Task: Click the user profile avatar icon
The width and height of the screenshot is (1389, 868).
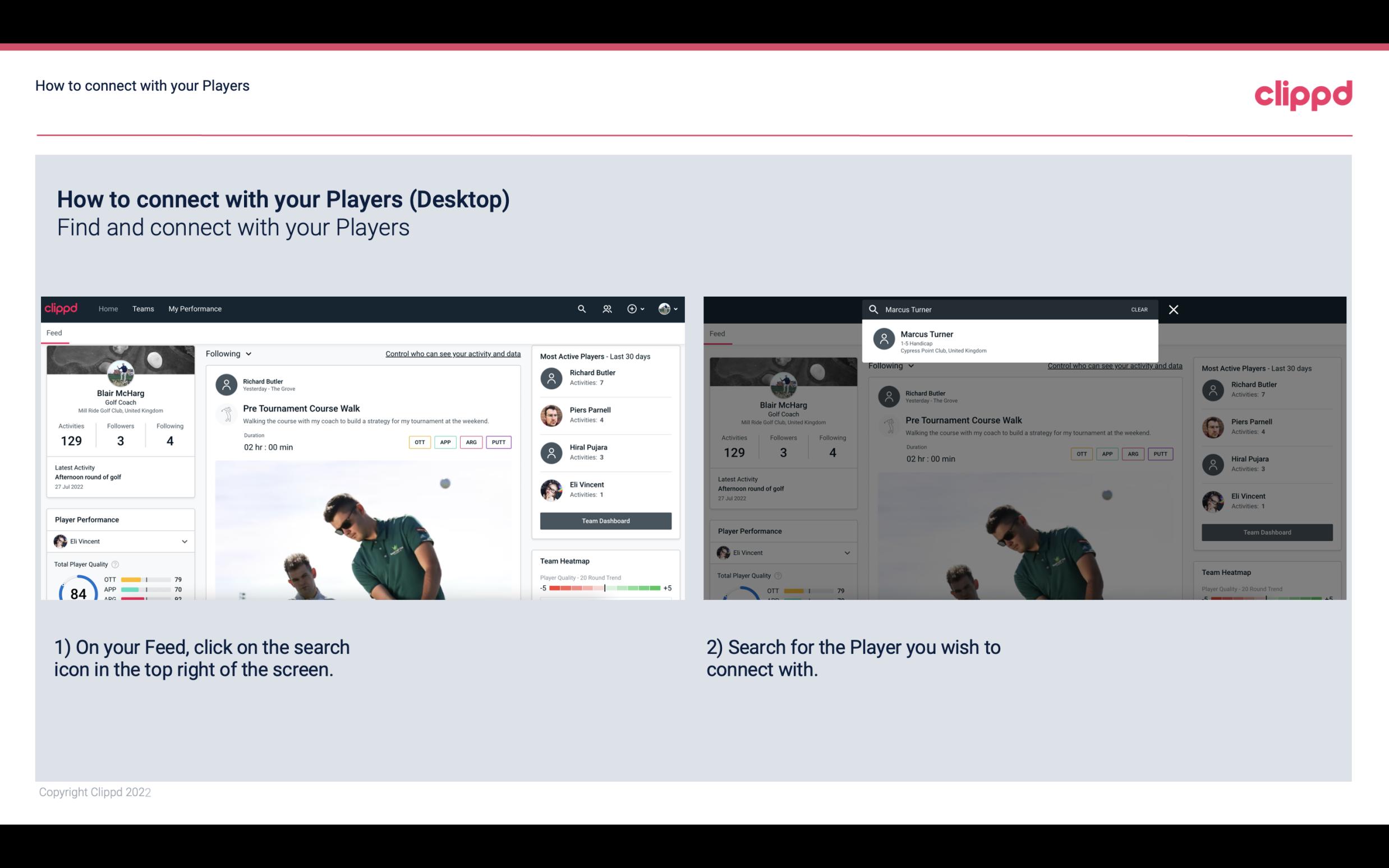Action: pos(665,309)
